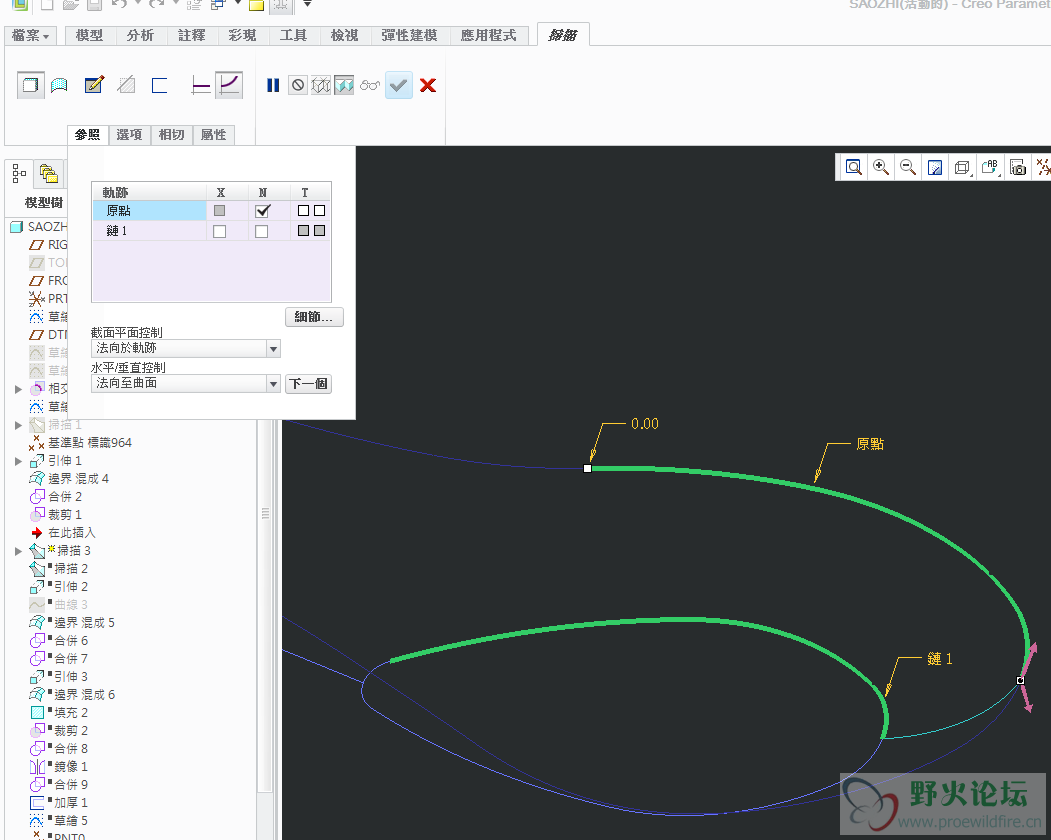Click the windows switch icon in quick access toolbar
The image size is (1051, 840).
(218, 5)
